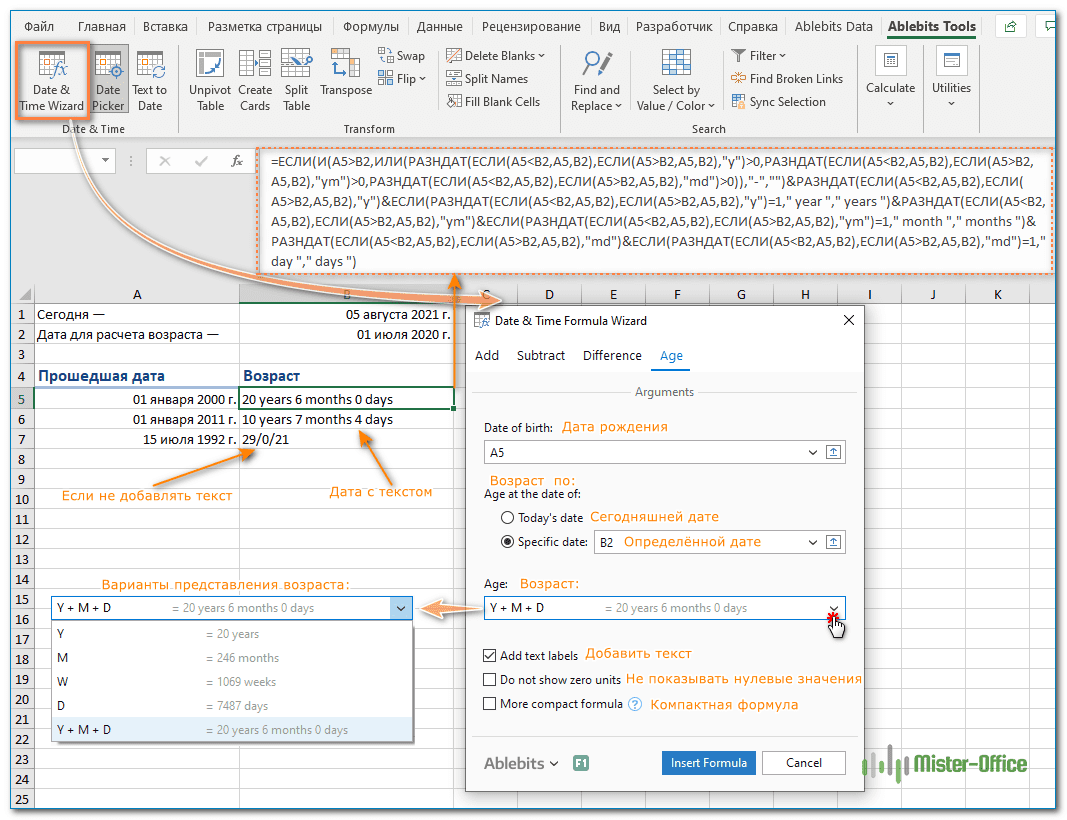The image size is (1067, 820).
Task: Click the Date of birth input field
Action: [x=650, y=453]
